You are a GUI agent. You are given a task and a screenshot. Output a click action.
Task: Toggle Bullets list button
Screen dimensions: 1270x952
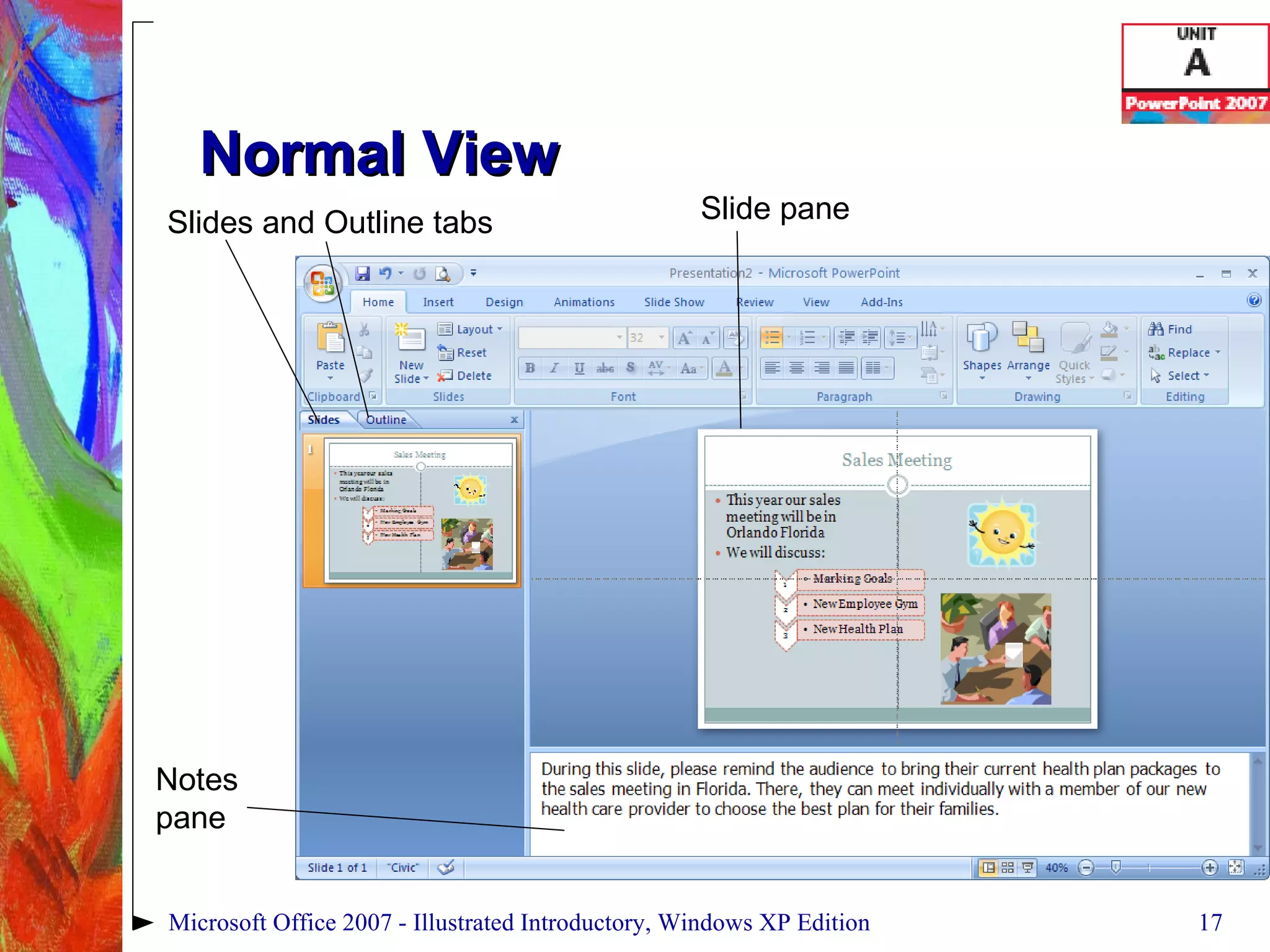click(x=772, y=338)
